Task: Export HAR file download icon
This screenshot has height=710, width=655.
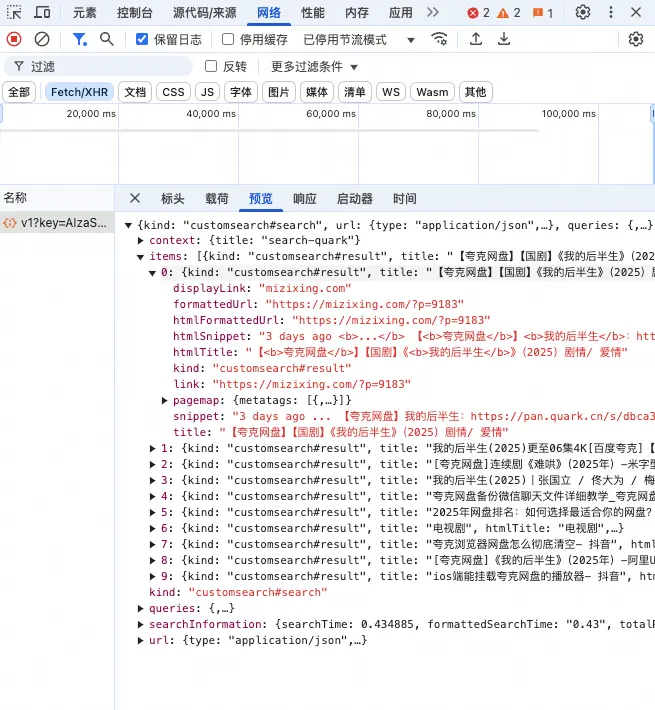Action: pyautogui.click(x=504, y=39)
